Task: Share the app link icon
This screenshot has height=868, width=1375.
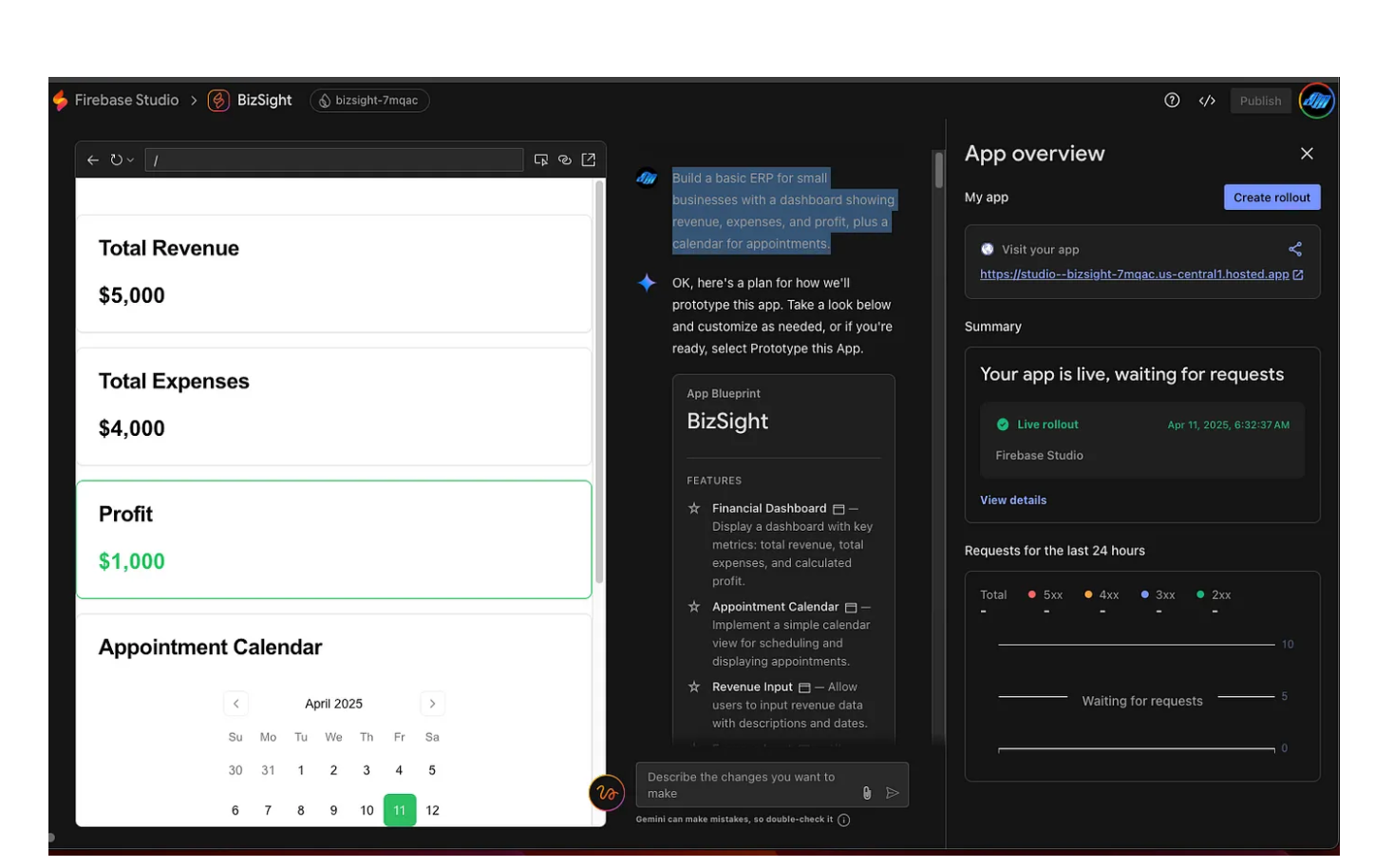Action: point(1295,249)
